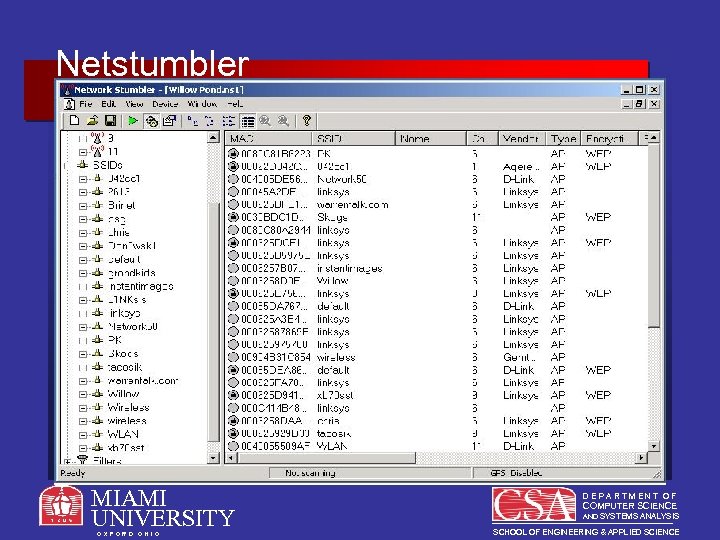720x540 pixels.
Task: Save the capture with the floppy disk icon
Action: click(x=110, y=120)
